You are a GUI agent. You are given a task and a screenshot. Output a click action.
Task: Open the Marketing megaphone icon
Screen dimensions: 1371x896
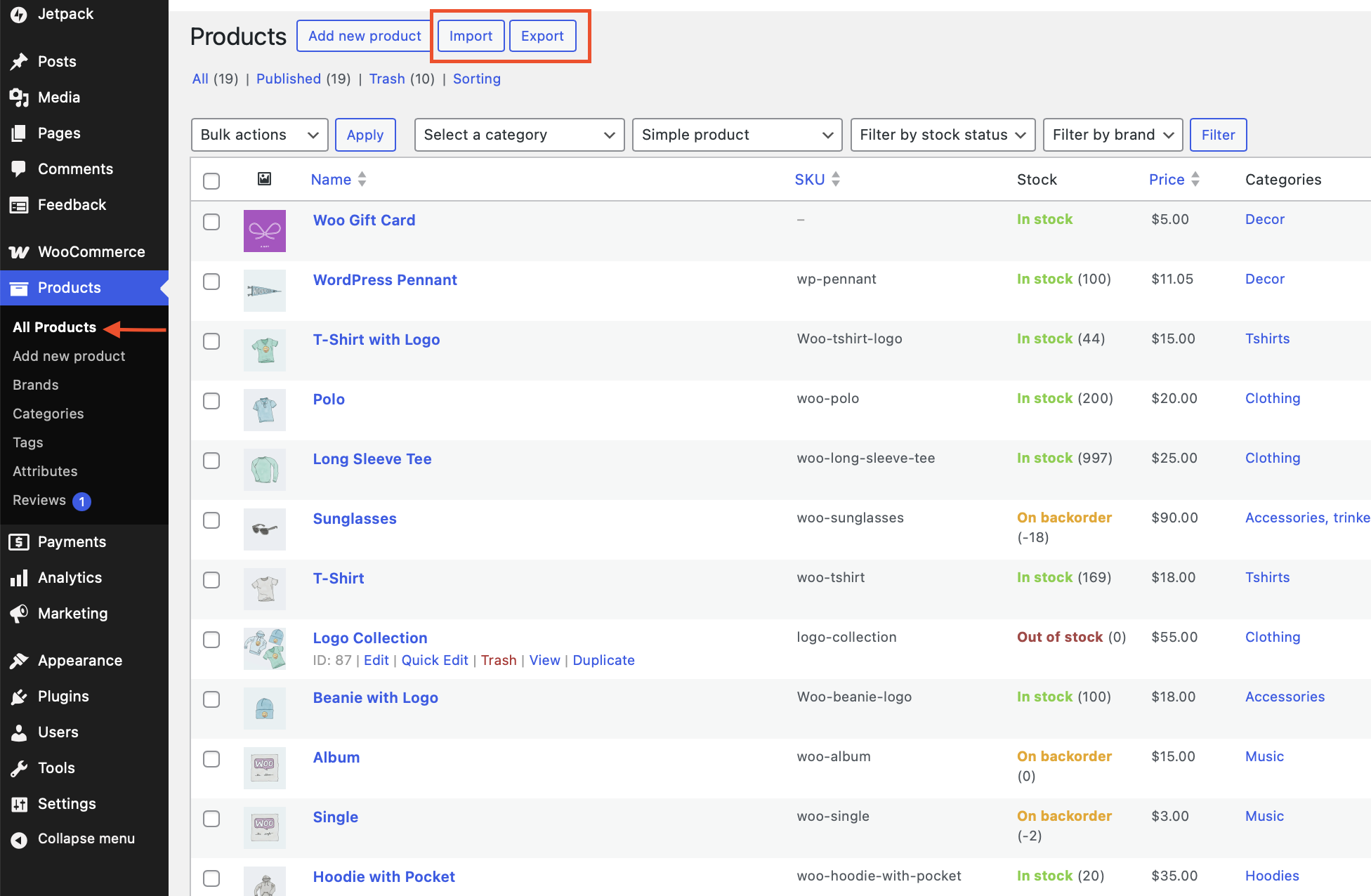pyautogui.click(x=19, y=613)
